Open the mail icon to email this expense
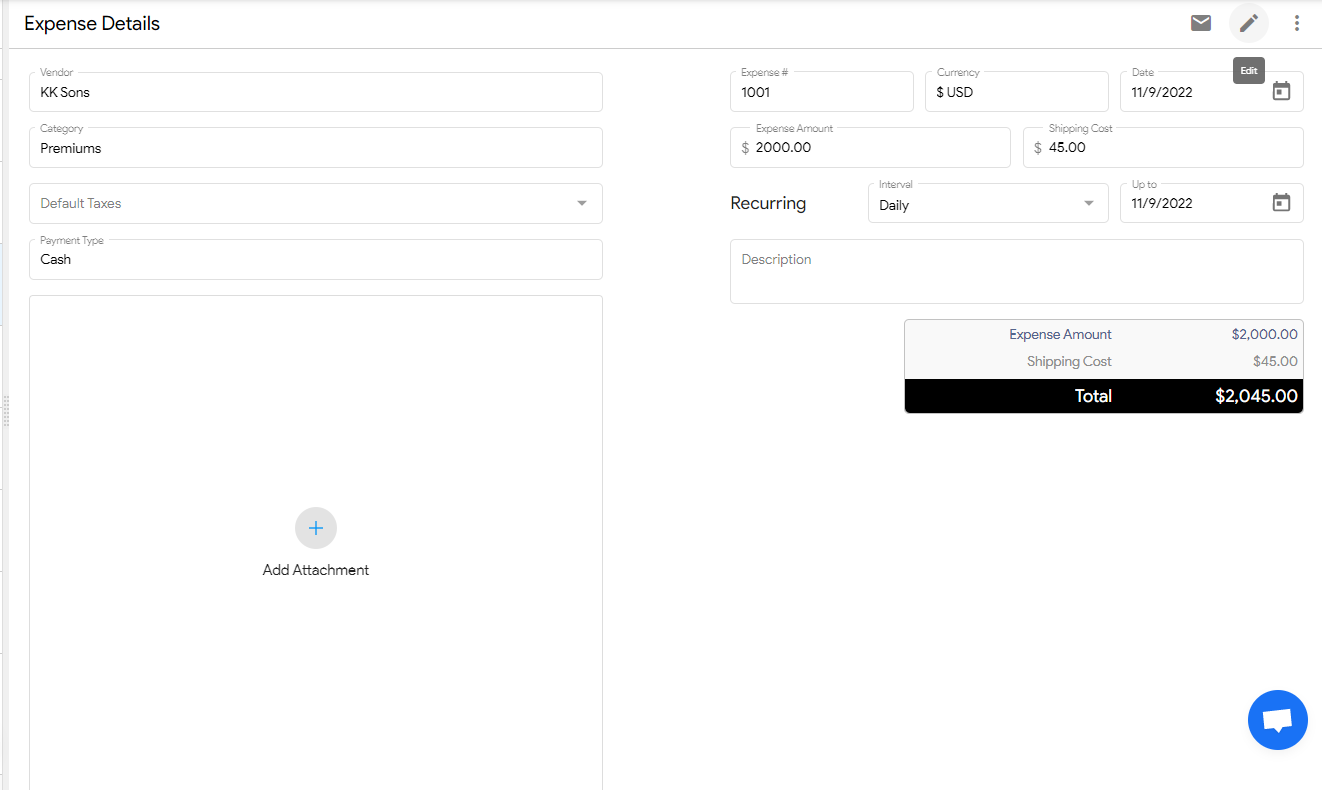 click(x=1201, y=22)
